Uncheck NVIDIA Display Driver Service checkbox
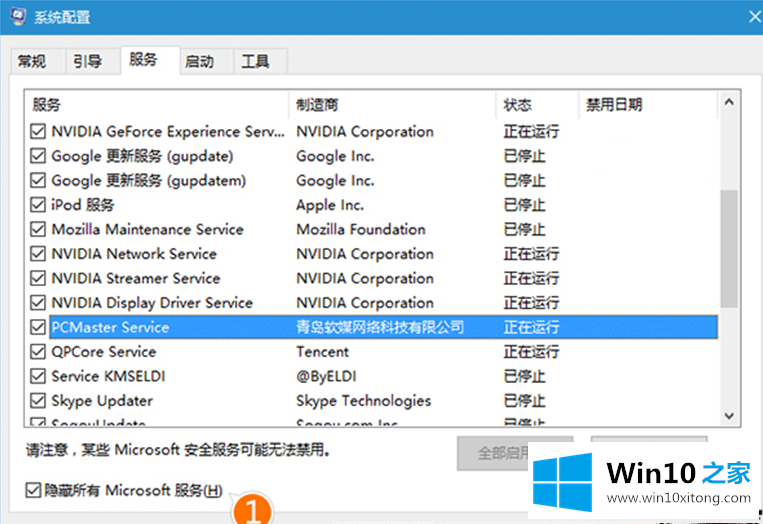Viewport: 763px width, 524px height. [38, 303]
